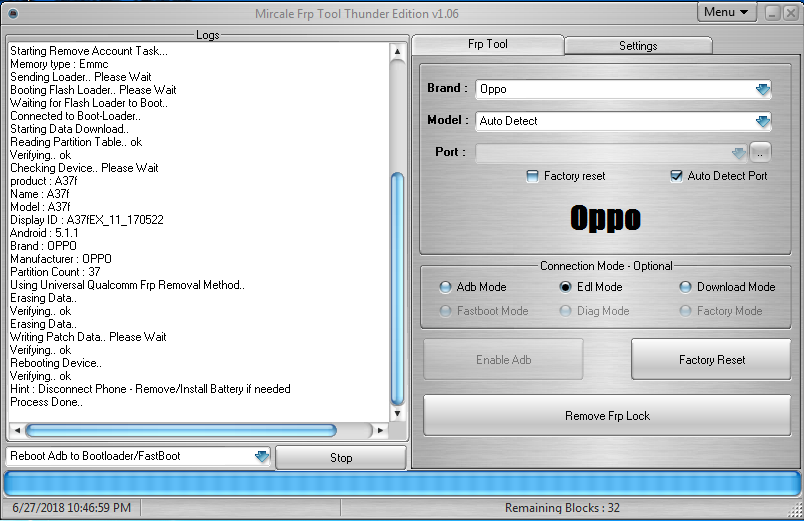Click the log line 'Android : 5.1.1'
The height and width of the screenshot is (521, 804).
(x=44, y=233)
